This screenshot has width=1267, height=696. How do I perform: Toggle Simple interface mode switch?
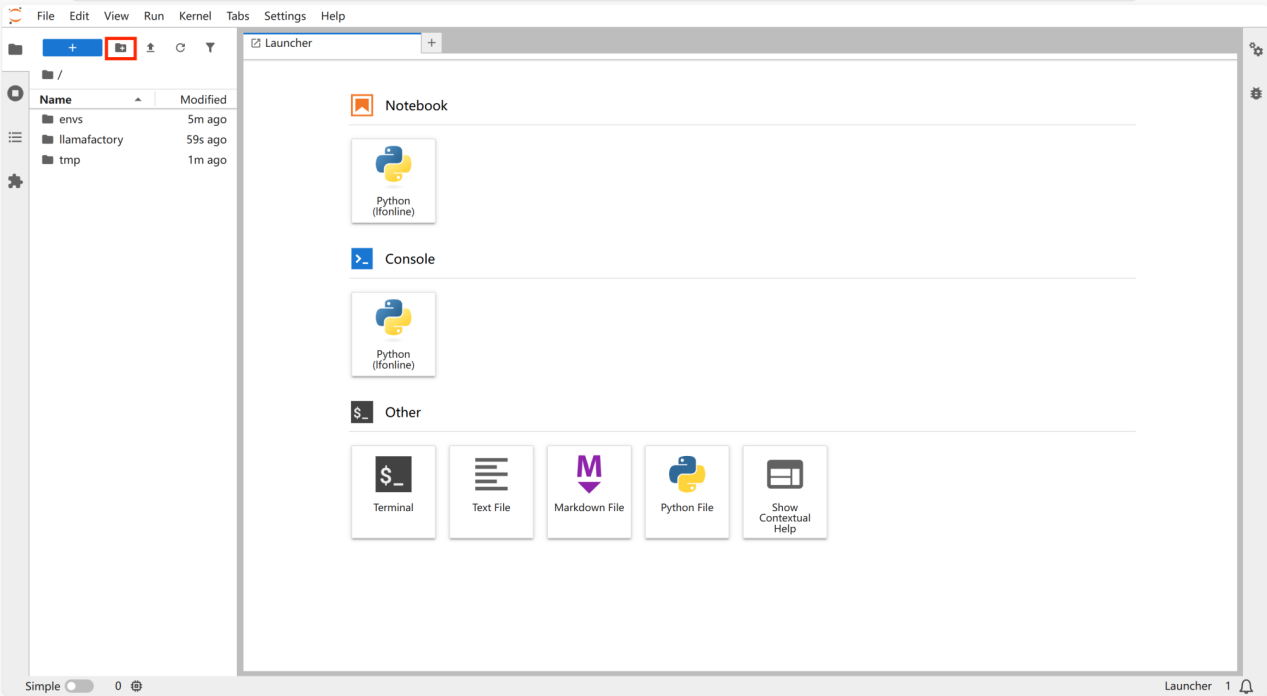click(x=79, y=686)
